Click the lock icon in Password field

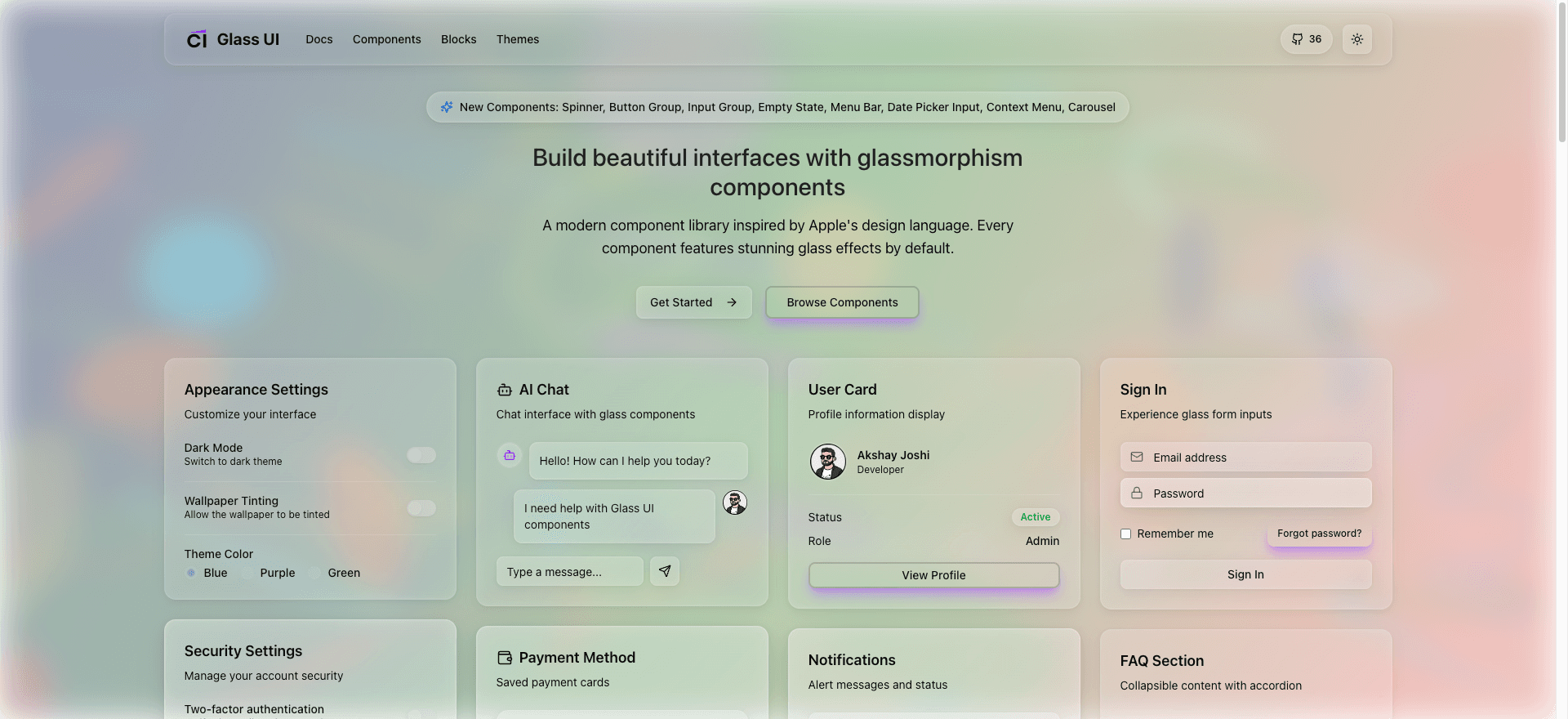tap(1137, 493)
